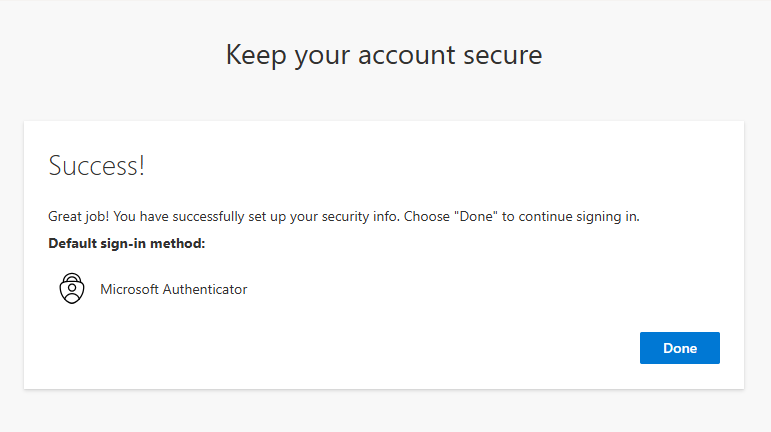This screenshot has height=432, width=771.
Task: Click the bold "Default sign-in method:" label
Action: coord(126,243)
